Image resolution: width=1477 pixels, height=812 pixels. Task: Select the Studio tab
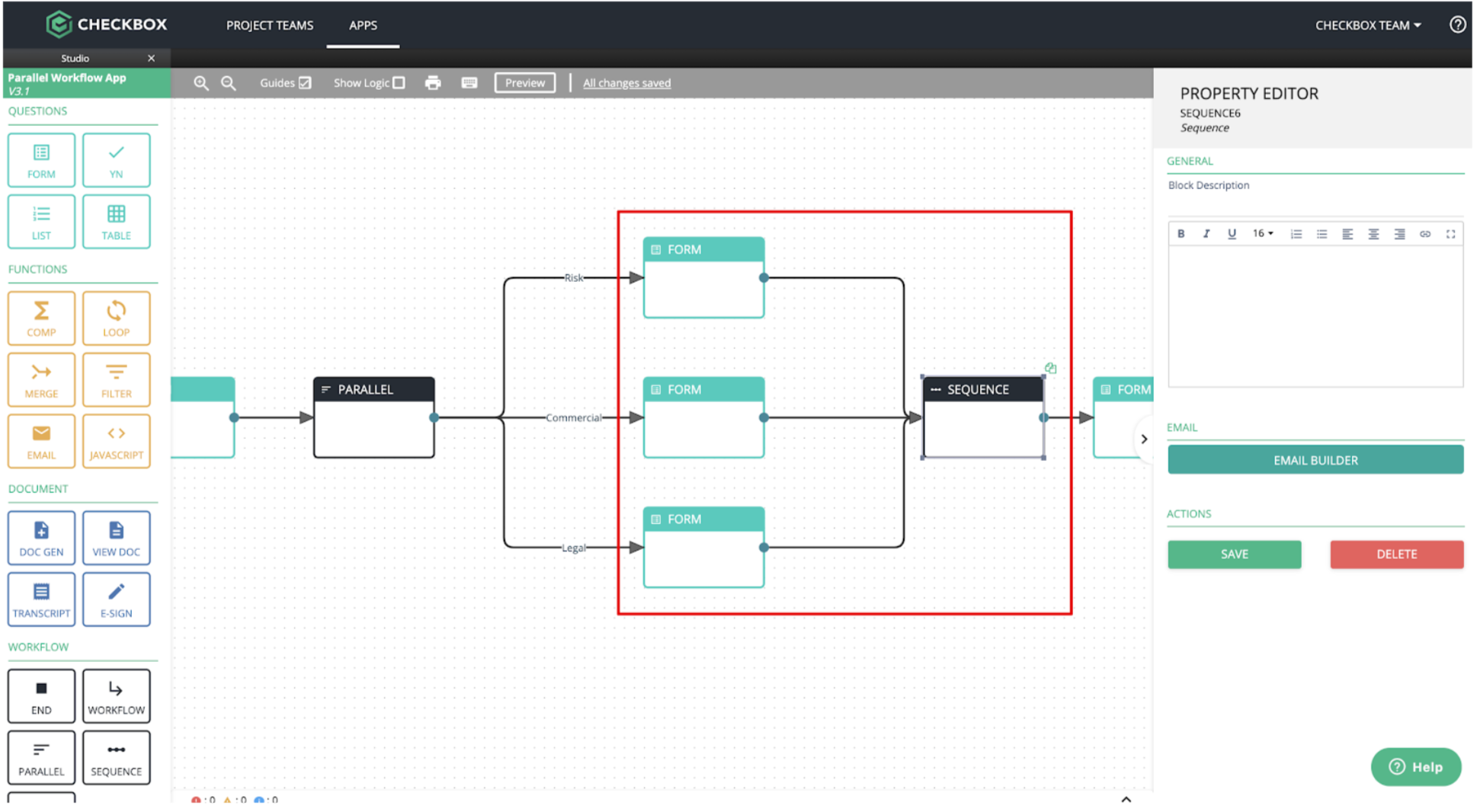click(75, 58)
